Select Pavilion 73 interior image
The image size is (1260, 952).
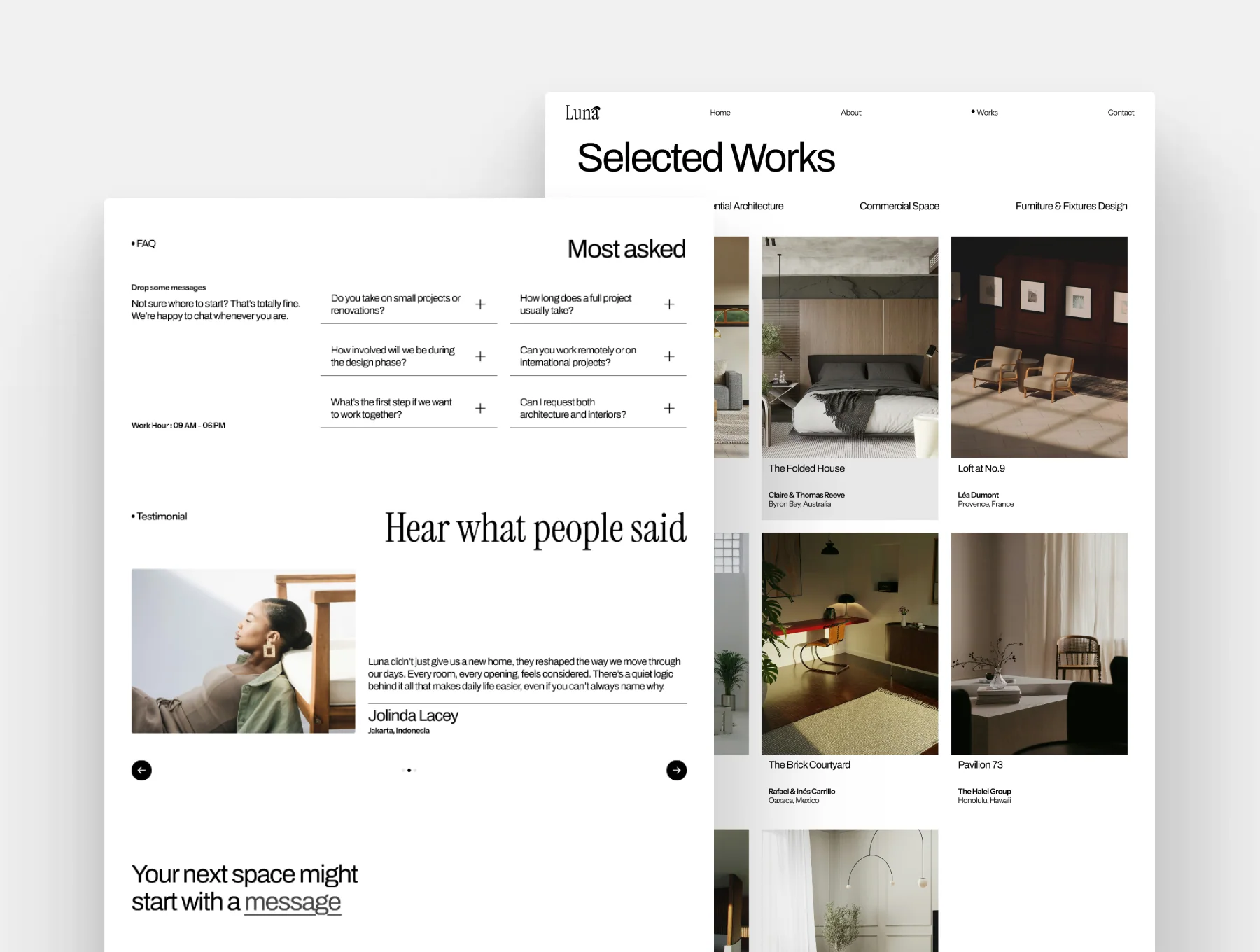click(1039, 644)
